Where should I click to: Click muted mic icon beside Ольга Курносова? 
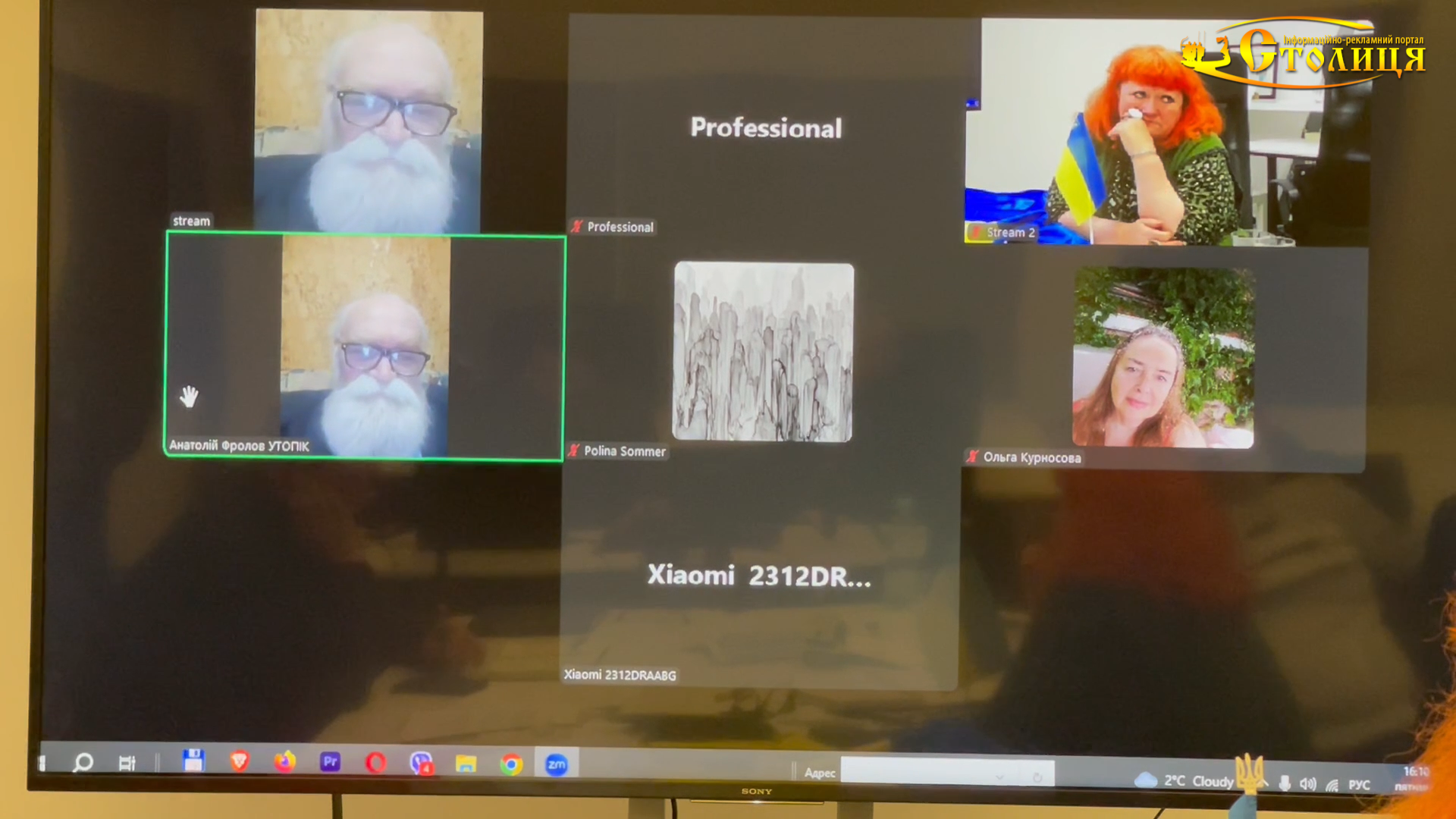972,457
